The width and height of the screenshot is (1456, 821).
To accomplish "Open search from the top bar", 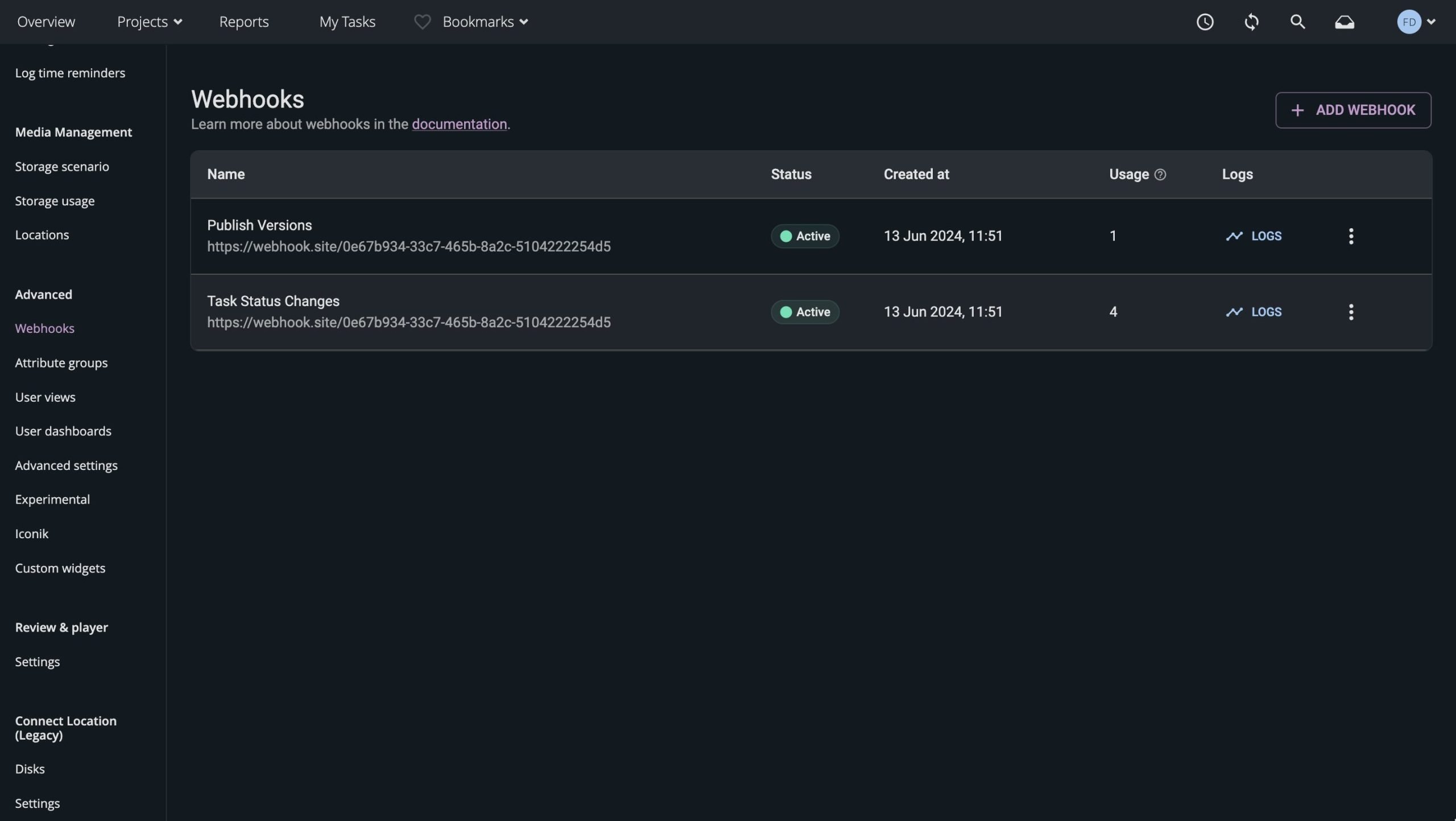I will 1298,22.
